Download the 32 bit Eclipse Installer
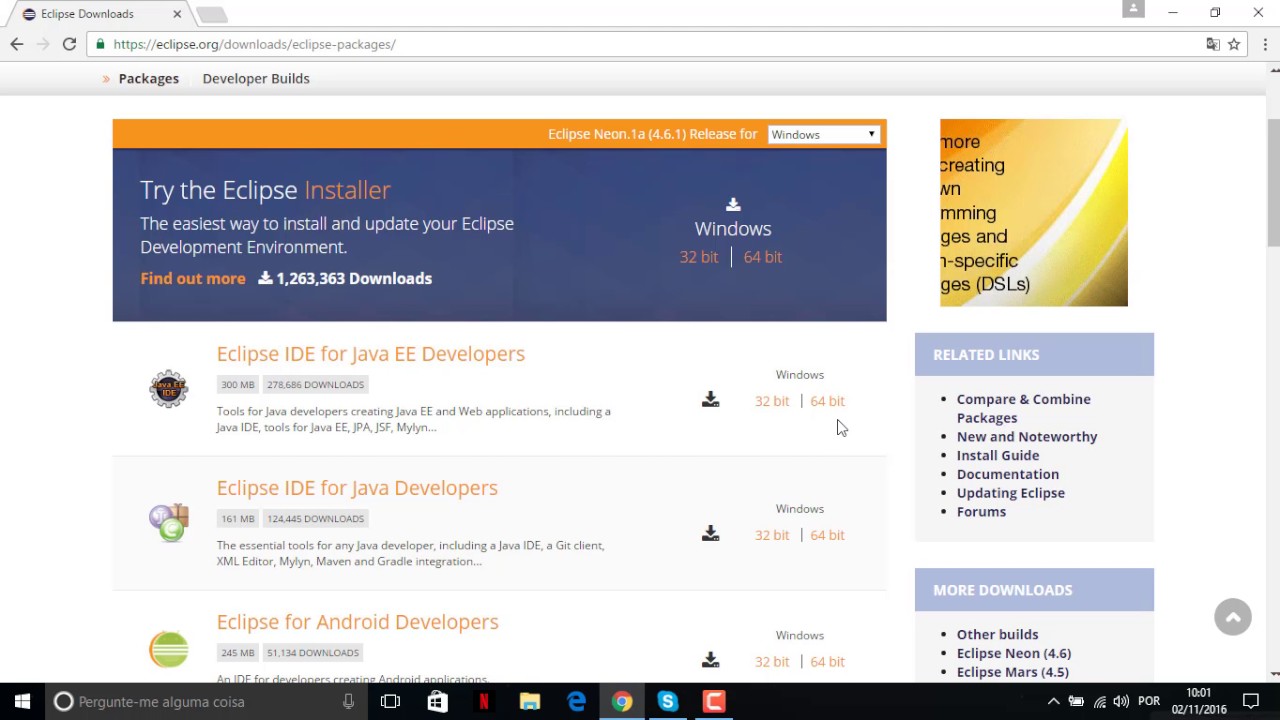 699,257
